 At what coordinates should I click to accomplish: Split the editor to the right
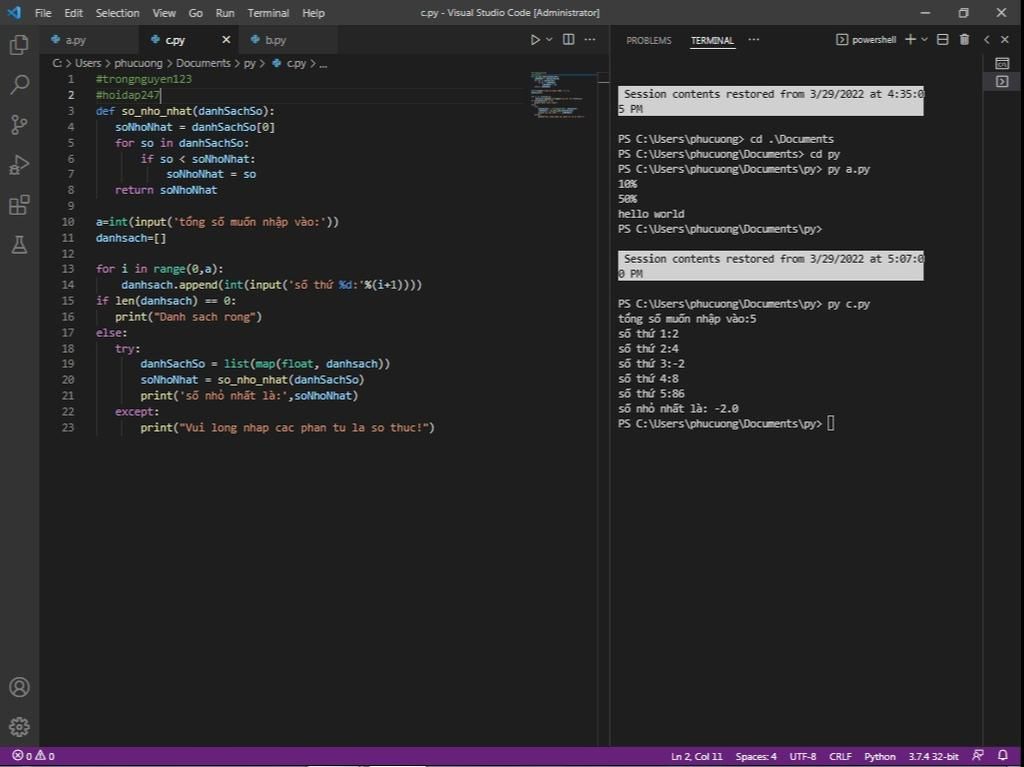coord(569,40)
